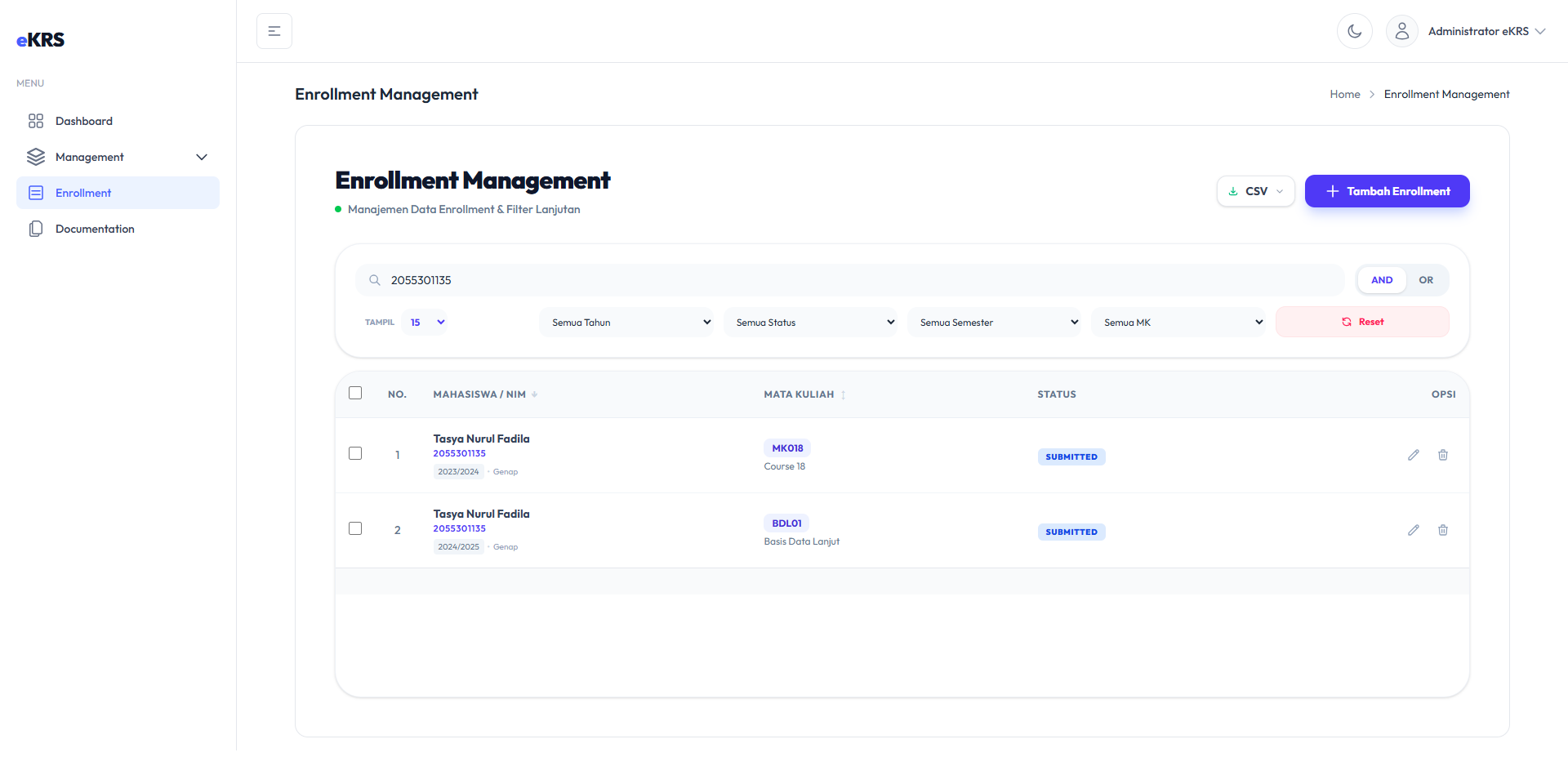Click the Basis Data Lanjut text
This screenshot has width=1568, height=757.
point(801,542)
